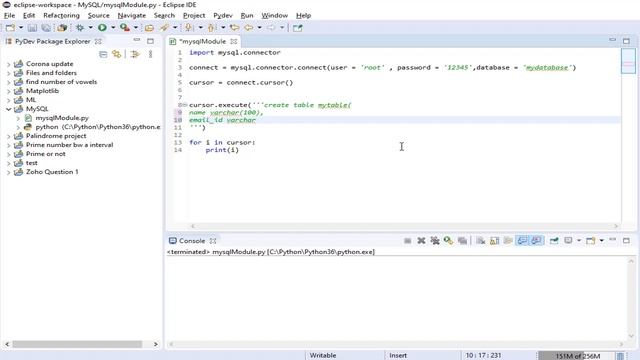Open the Back navigation history dropdown
Screen dimensions: 640x360
(259, 28)
